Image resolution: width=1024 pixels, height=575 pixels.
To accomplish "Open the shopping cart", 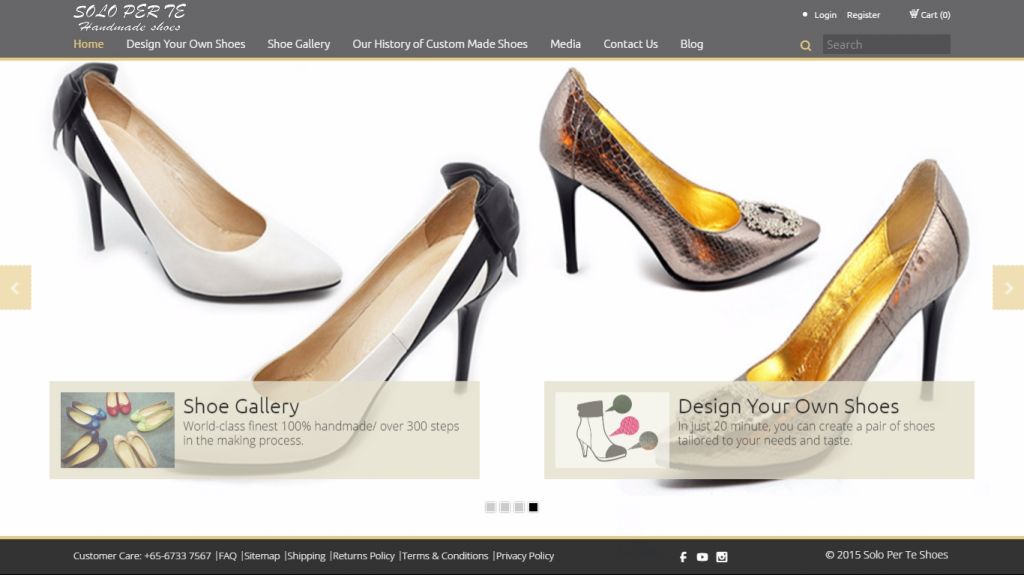I will coord(929,15).
